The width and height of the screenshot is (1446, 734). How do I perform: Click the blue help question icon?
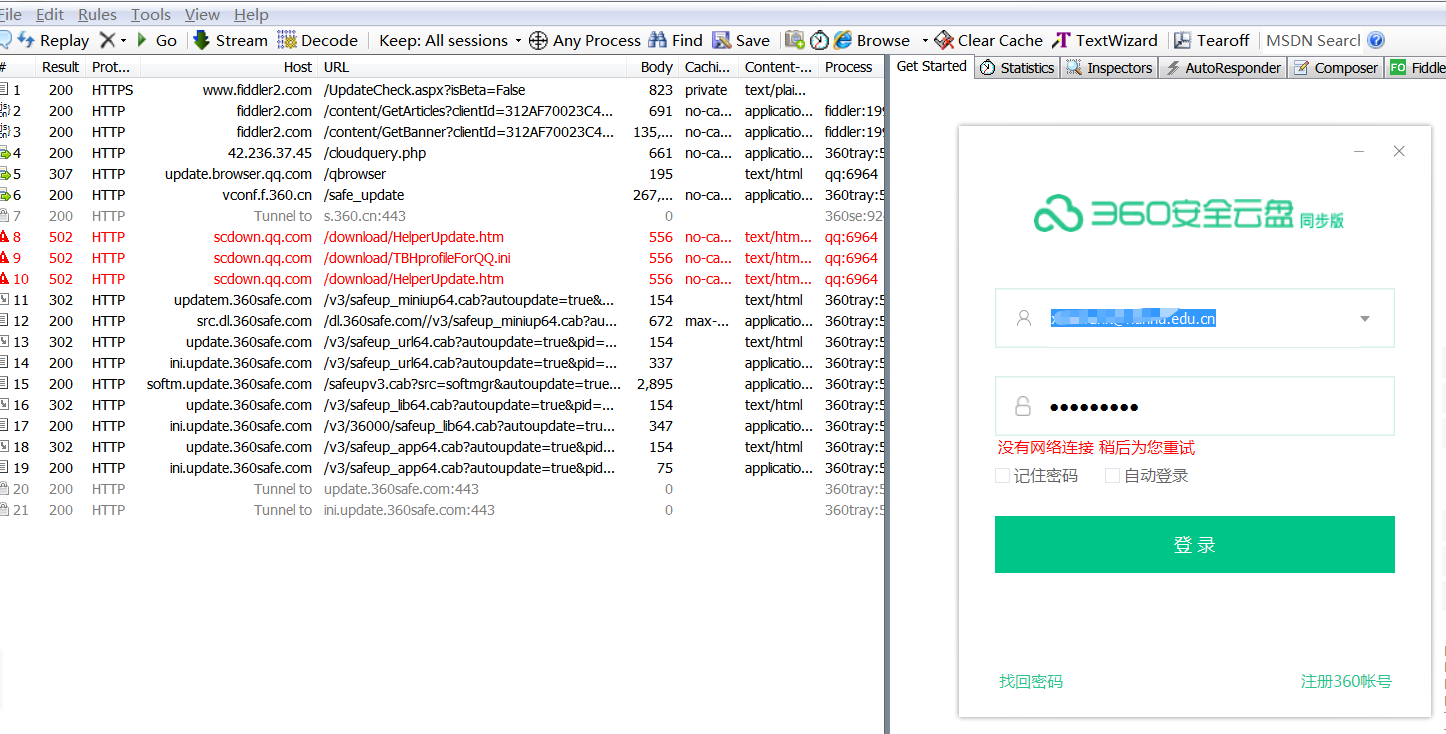point(1376,40)
